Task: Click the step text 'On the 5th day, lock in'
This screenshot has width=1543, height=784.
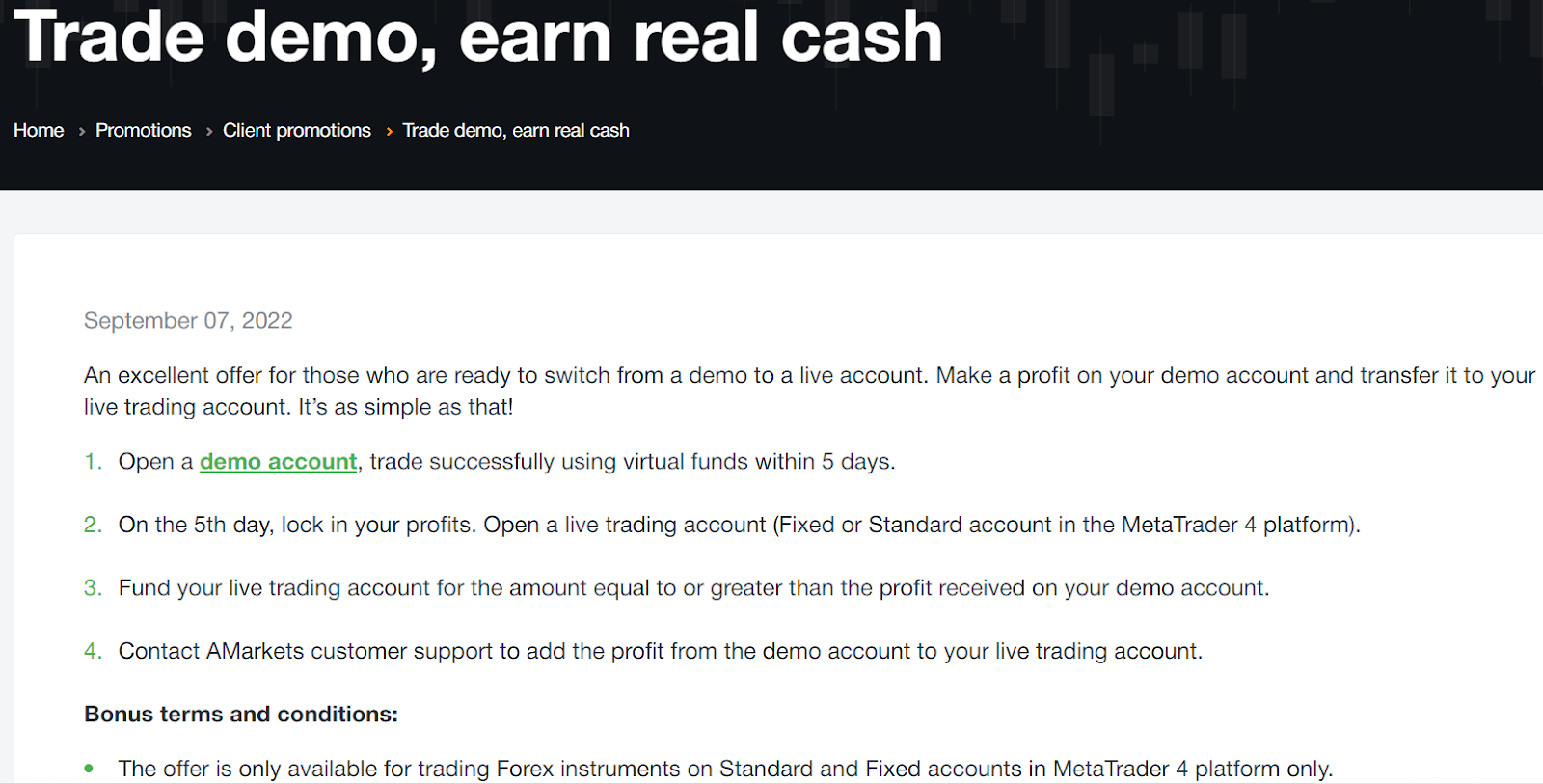Action: pos(740,525)
